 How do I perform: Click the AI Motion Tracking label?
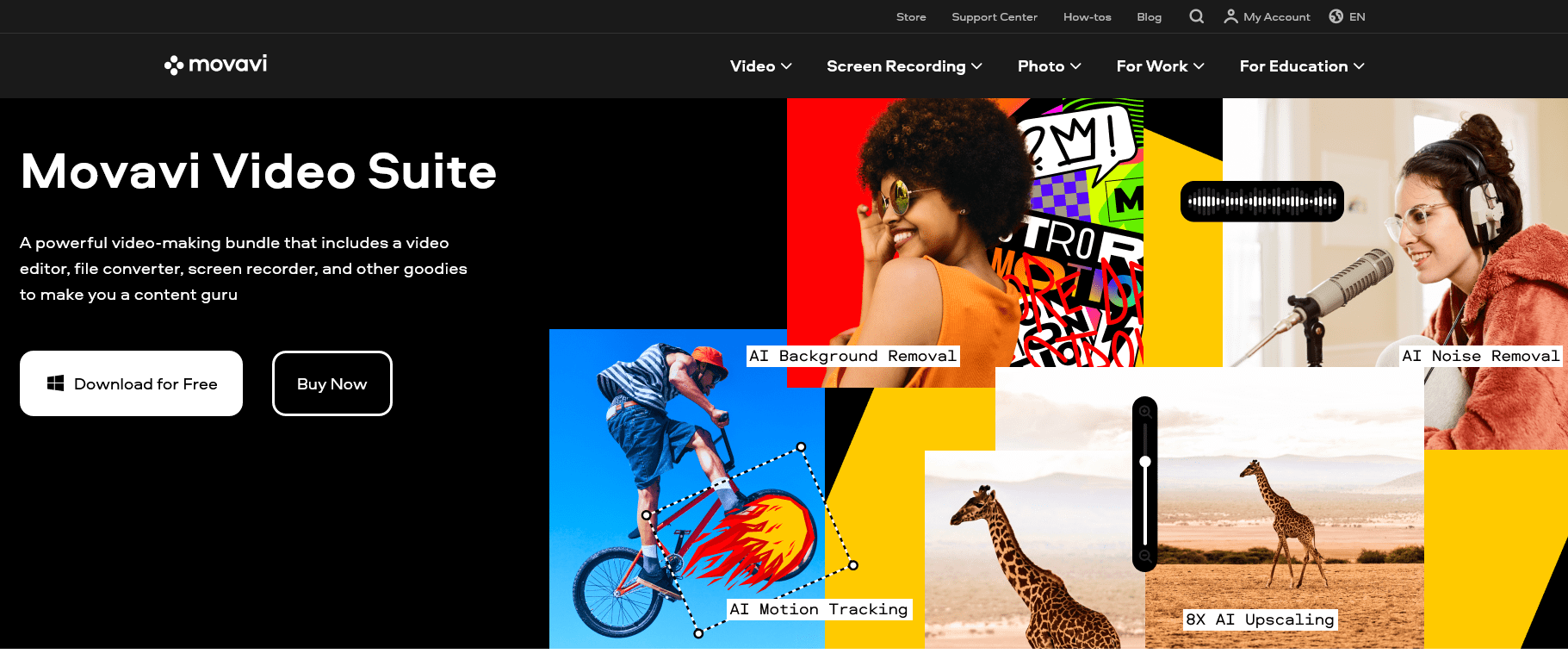[819, 609]
